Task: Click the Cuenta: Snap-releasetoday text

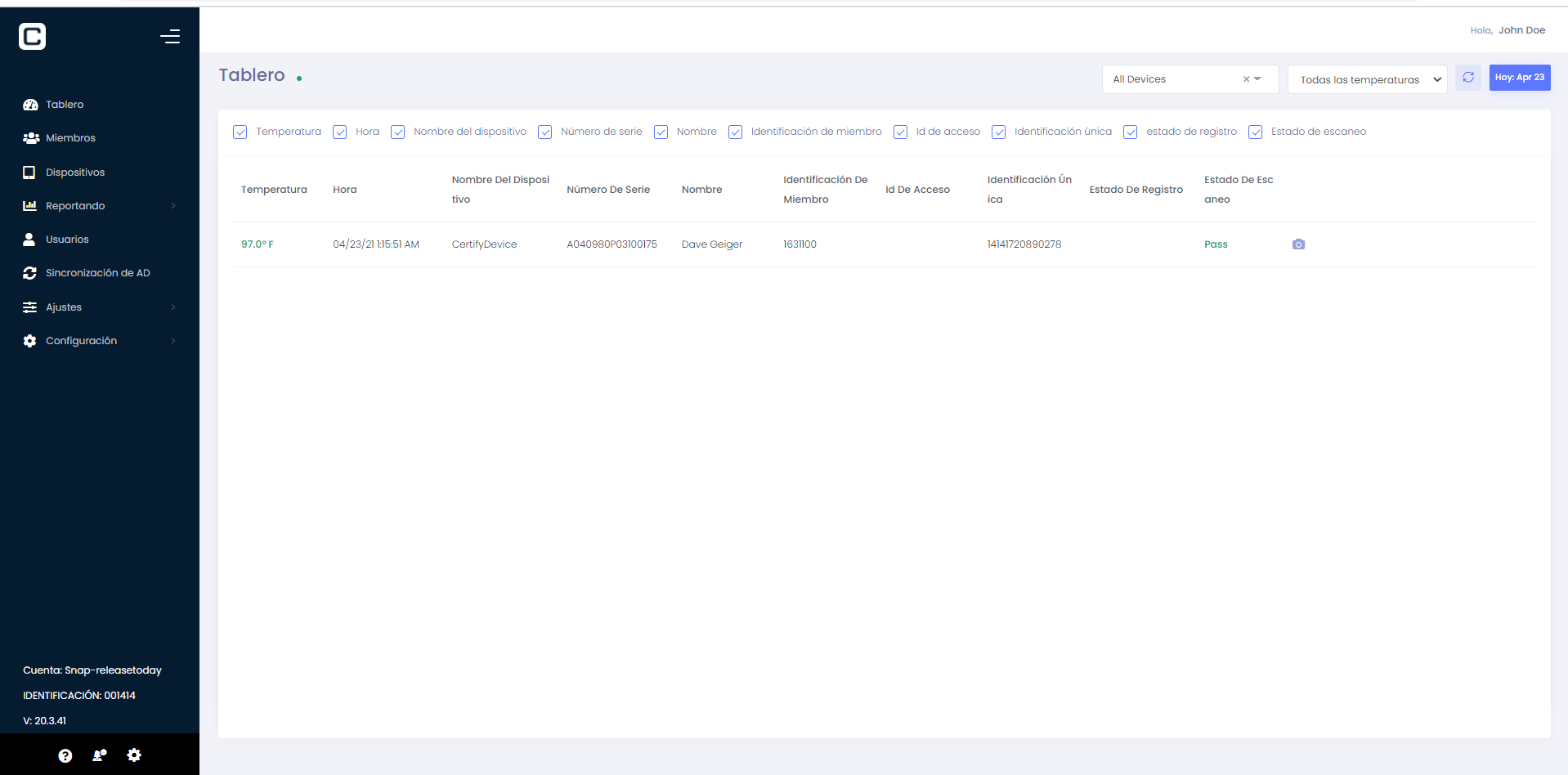Action: 92,670
